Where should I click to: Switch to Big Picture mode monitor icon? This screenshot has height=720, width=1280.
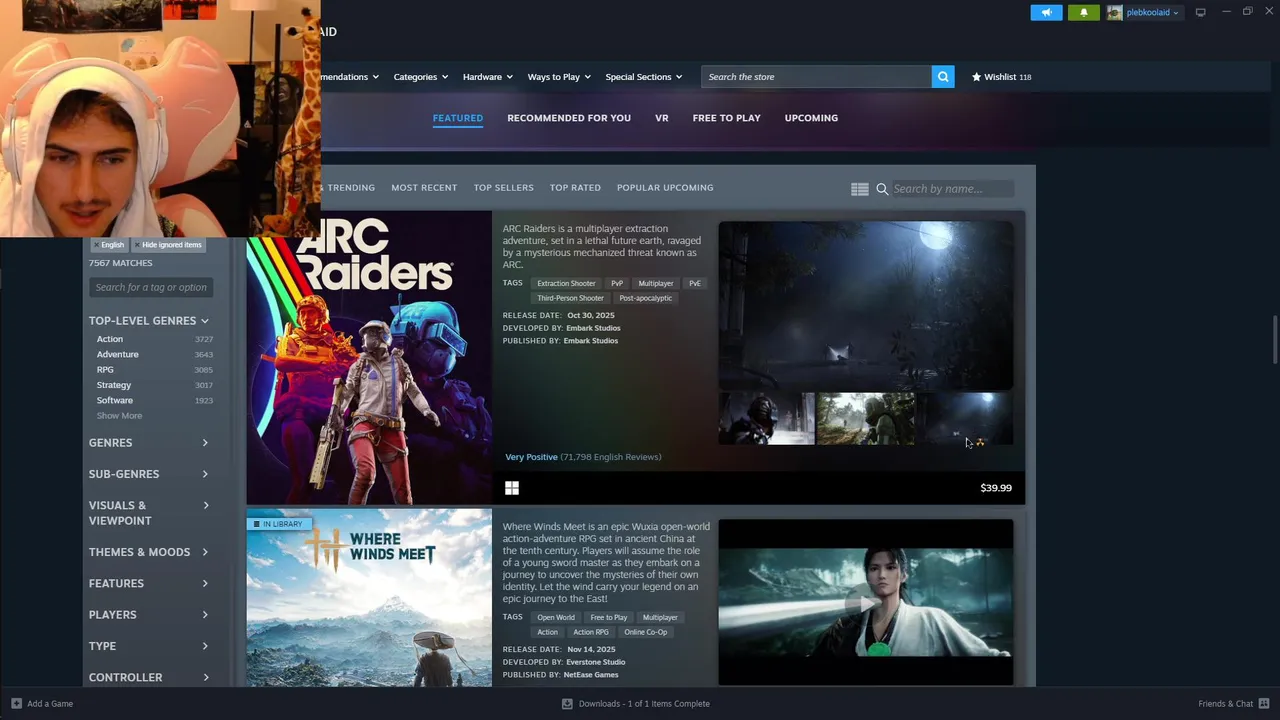tap(1200, 12)
